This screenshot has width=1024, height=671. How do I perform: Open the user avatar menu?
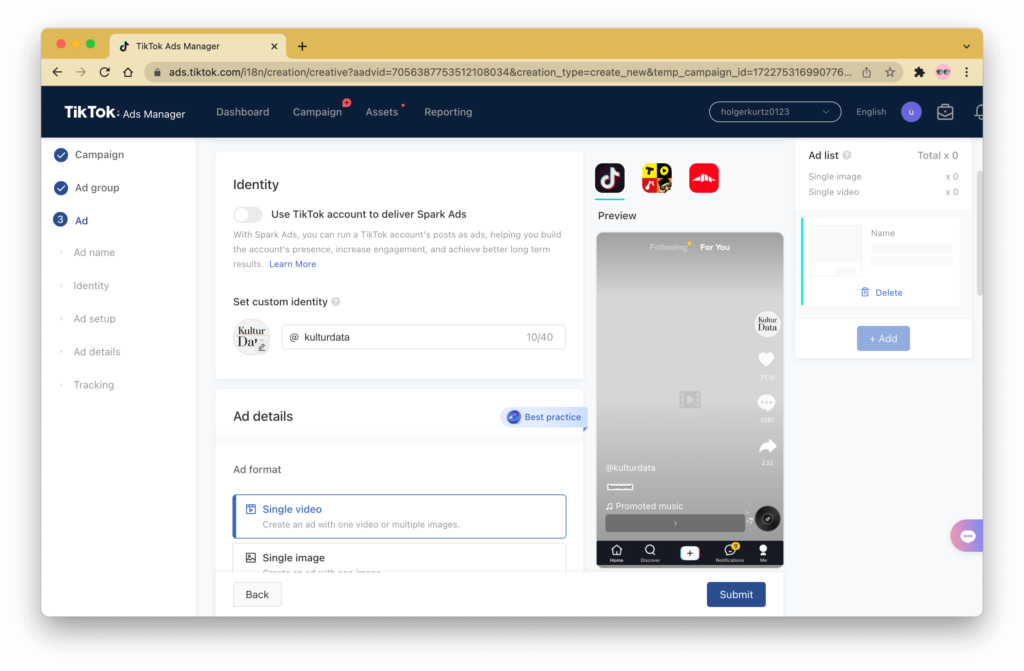click(911, 112)
